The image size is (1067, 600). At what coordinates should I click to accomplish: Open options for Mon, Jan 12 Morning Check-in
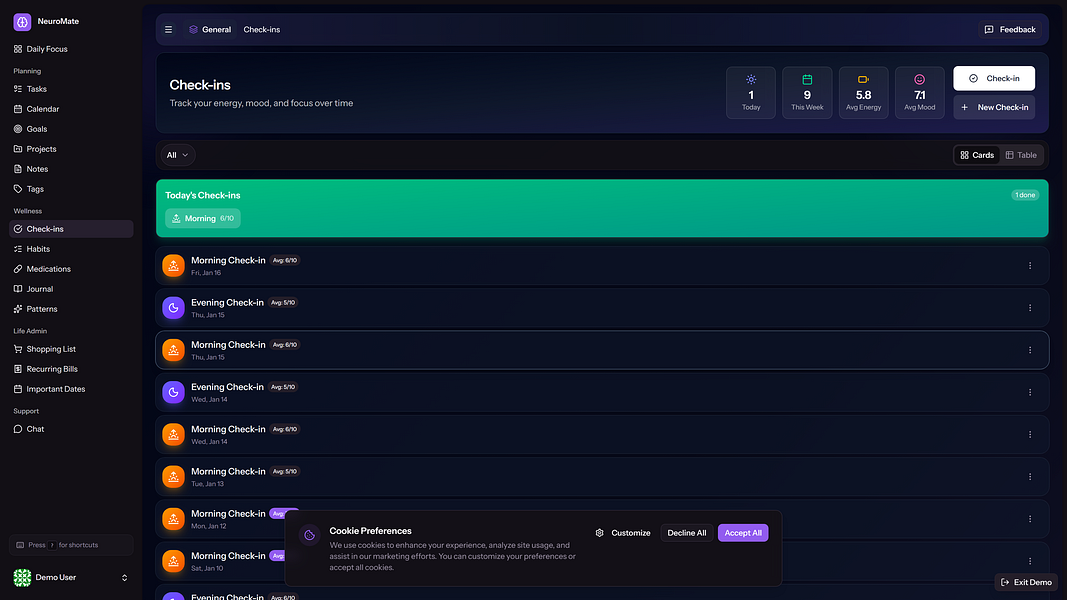click(1030, 519)
